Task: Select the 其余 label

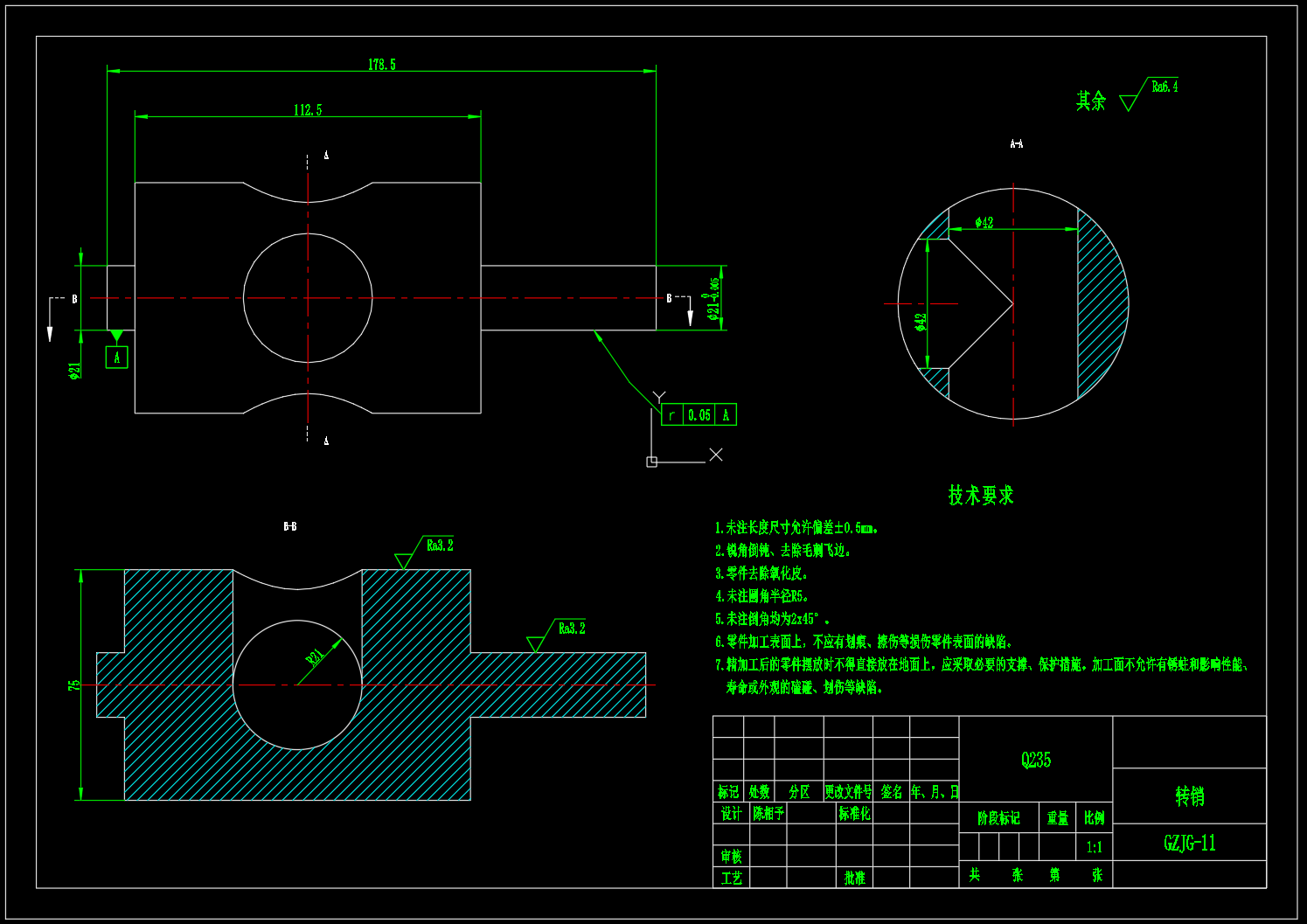Action: (x=1090, y=101)
